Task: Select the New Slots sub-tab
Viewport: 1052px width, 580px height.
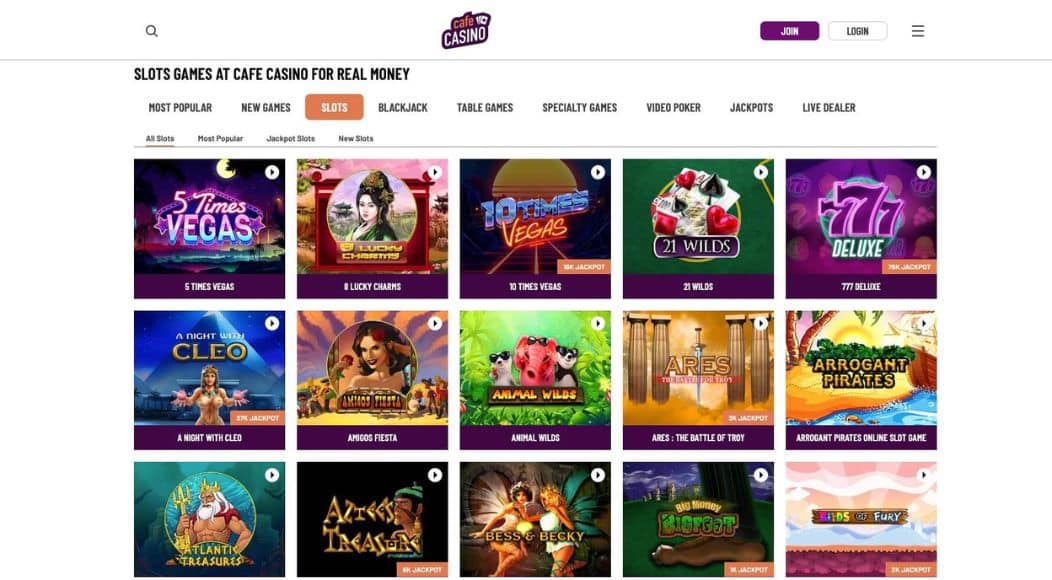Action: pos(356,138)
